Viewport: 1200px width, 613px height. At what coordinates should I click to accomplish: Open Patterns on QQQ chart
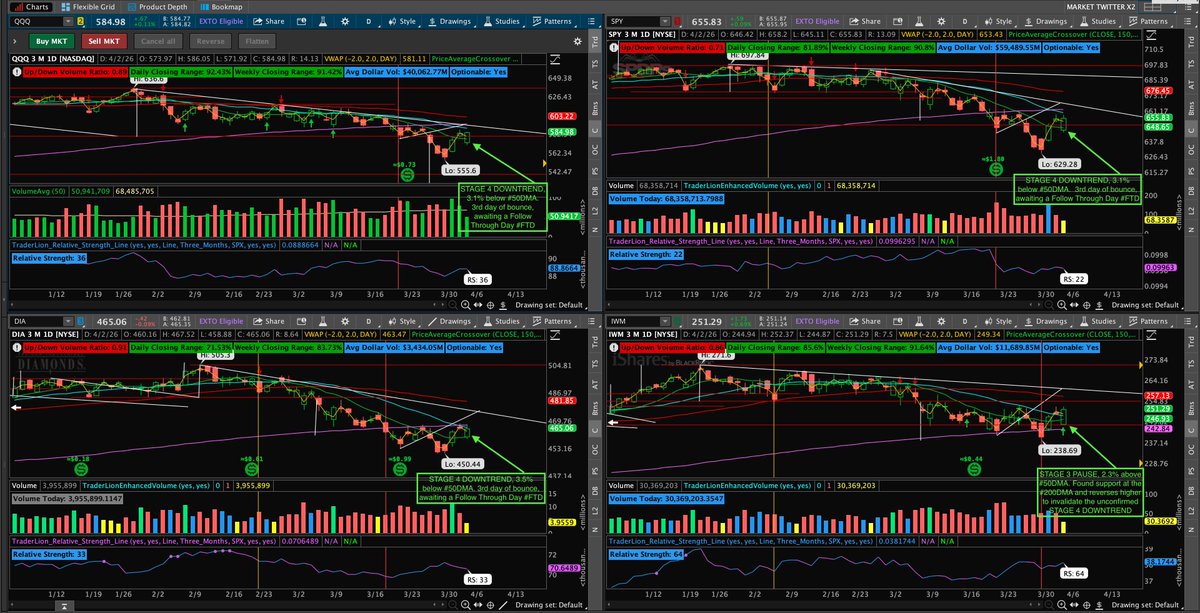554,21
